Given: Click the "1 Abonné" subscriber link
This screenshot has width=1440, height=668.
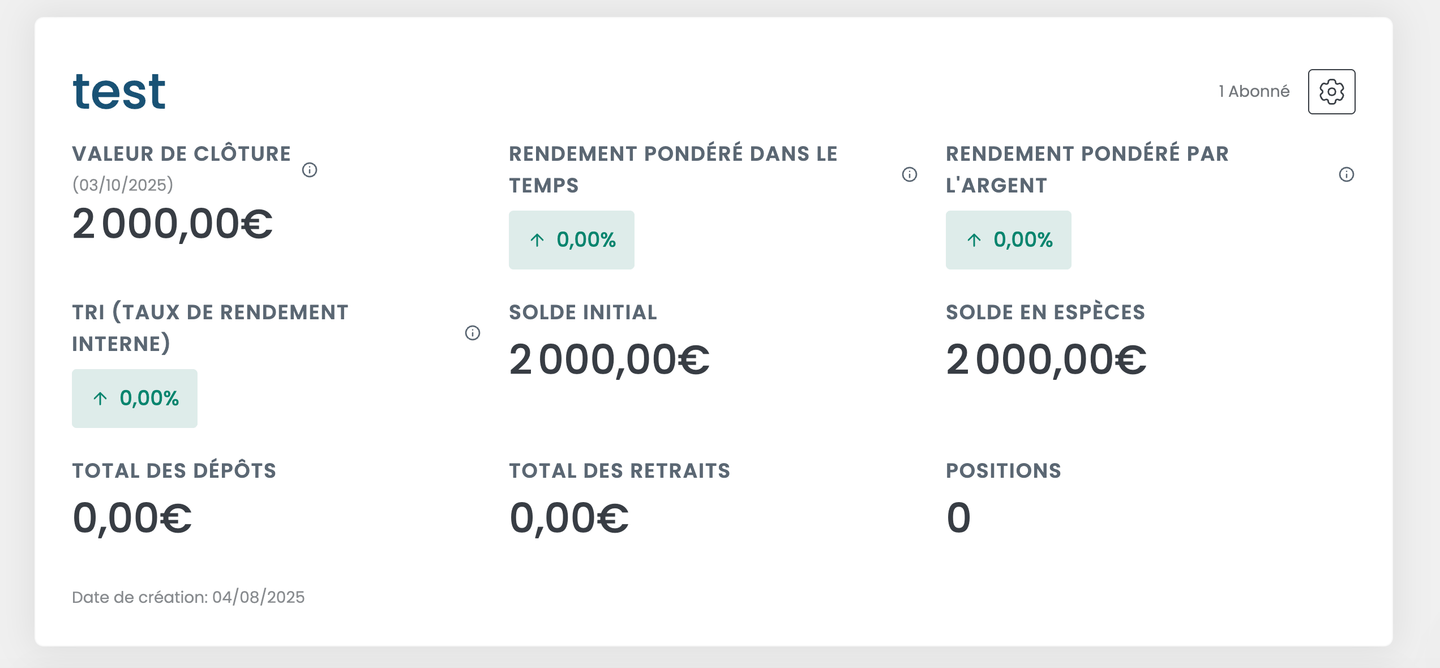Looking at the screenshot, I should click(1253, 92).
